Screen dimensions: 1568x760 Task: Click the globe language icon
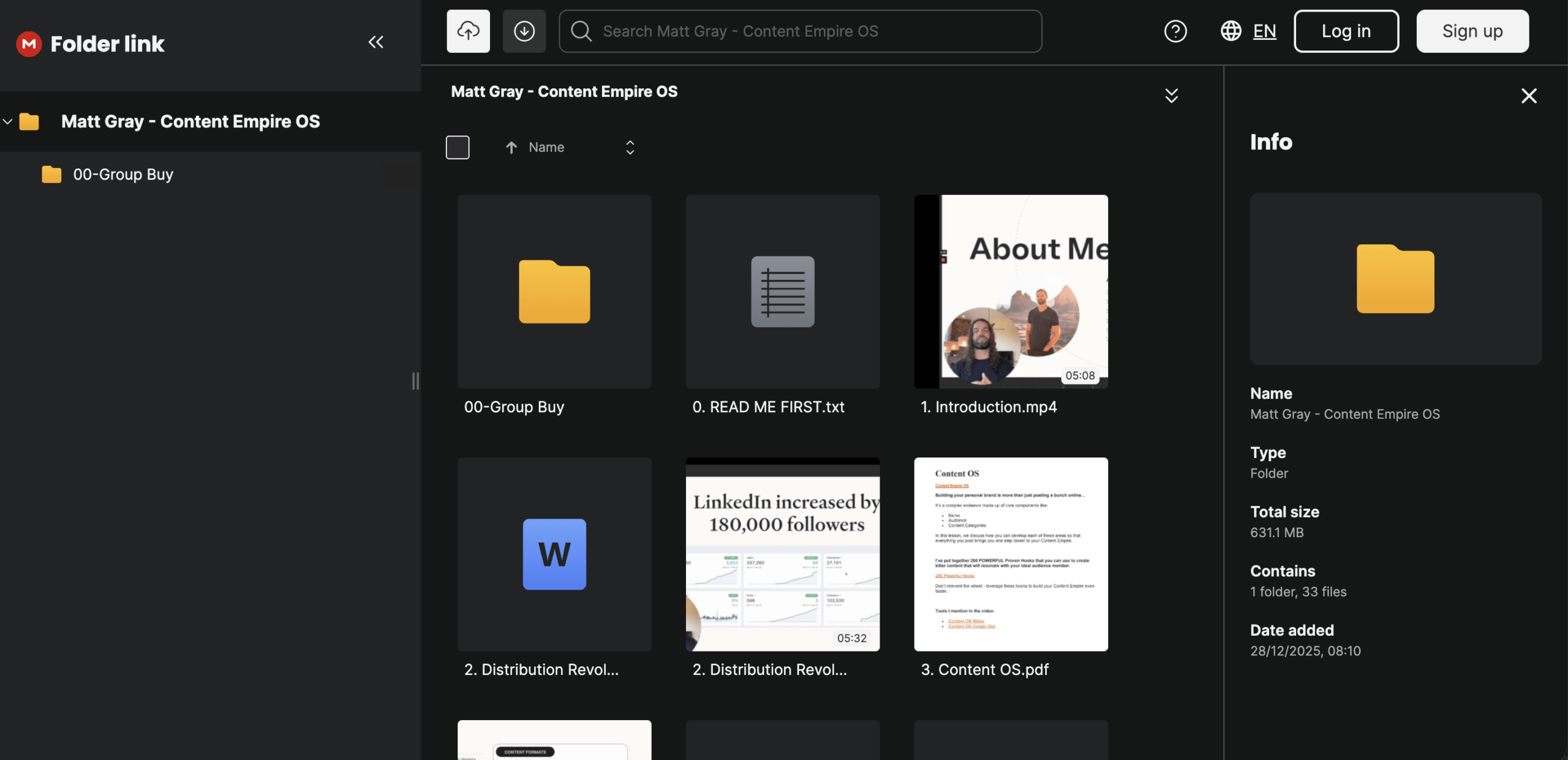[1231, 31]
